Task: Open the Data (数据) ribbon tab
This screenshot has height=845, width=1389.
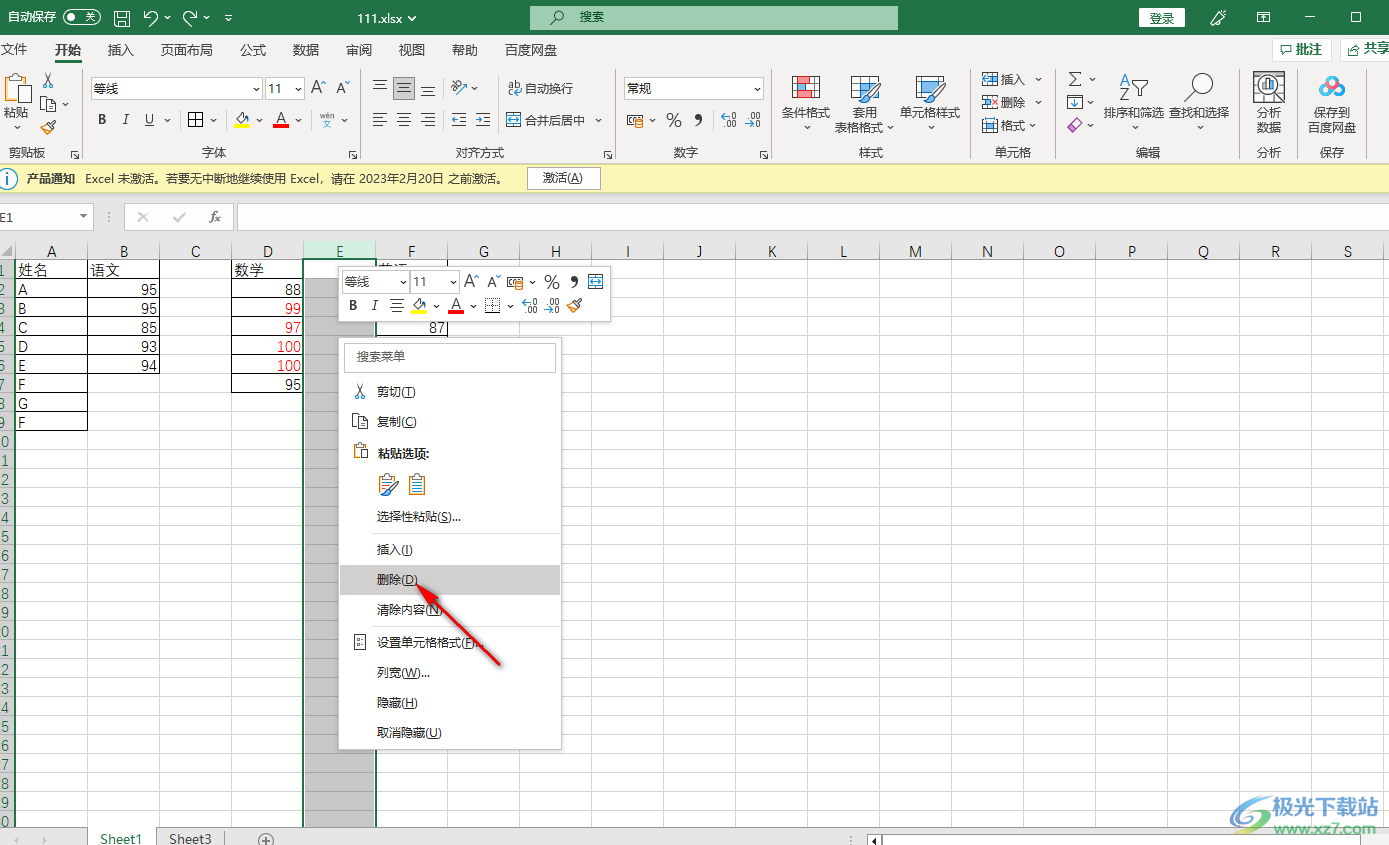Action: [306, 50]
